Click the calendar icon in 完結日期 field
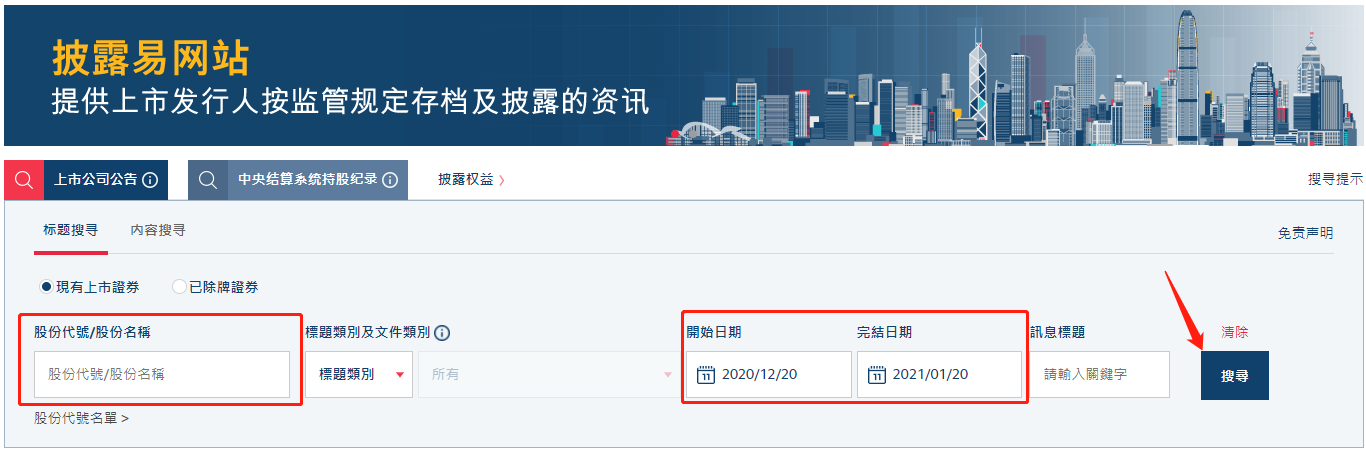 tap(877, 375)
